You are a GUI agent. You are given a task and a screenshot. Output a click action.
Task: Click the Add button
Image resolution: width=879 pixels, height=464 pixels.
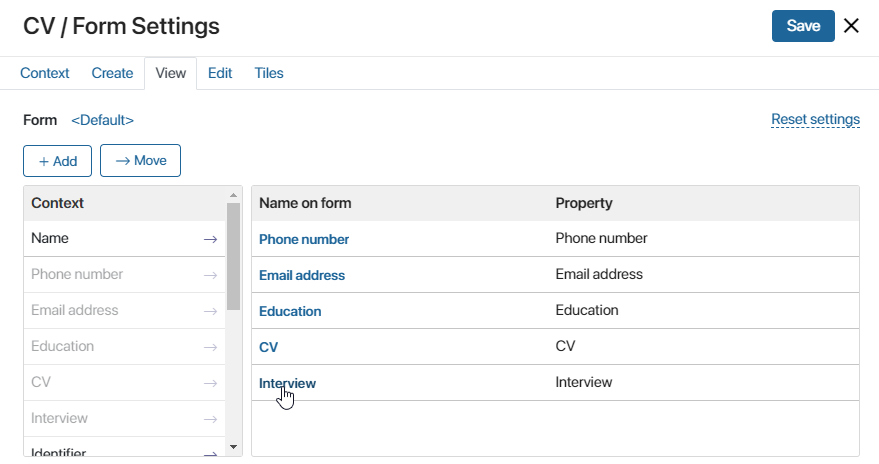[x=57, y=161]
